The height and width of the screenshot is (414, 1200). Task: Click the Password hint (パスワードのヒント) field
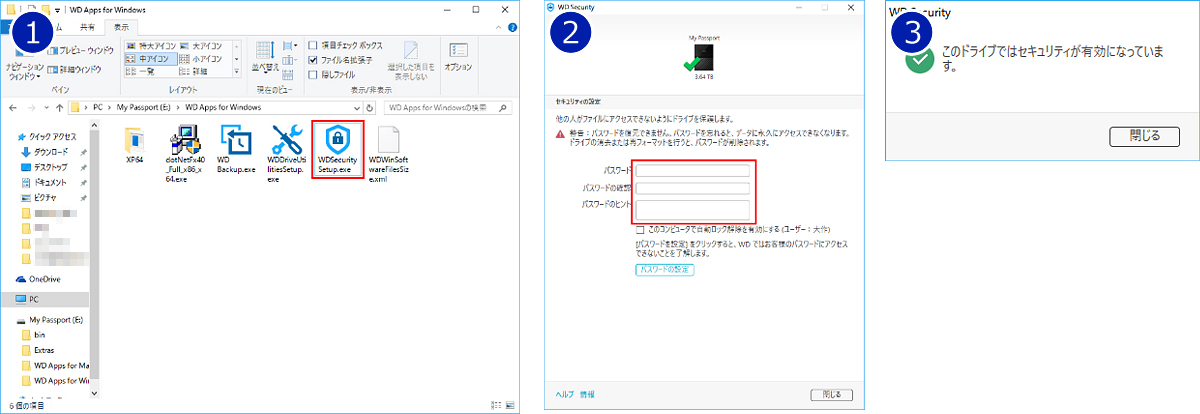(692, 209)
